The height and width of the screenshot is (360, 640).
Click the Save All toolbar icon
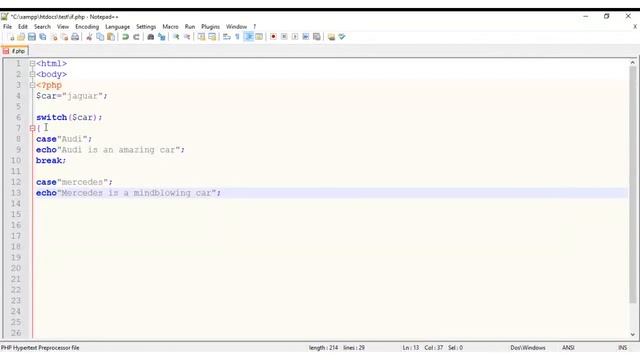pyautogui.click(x=43, y=37)
